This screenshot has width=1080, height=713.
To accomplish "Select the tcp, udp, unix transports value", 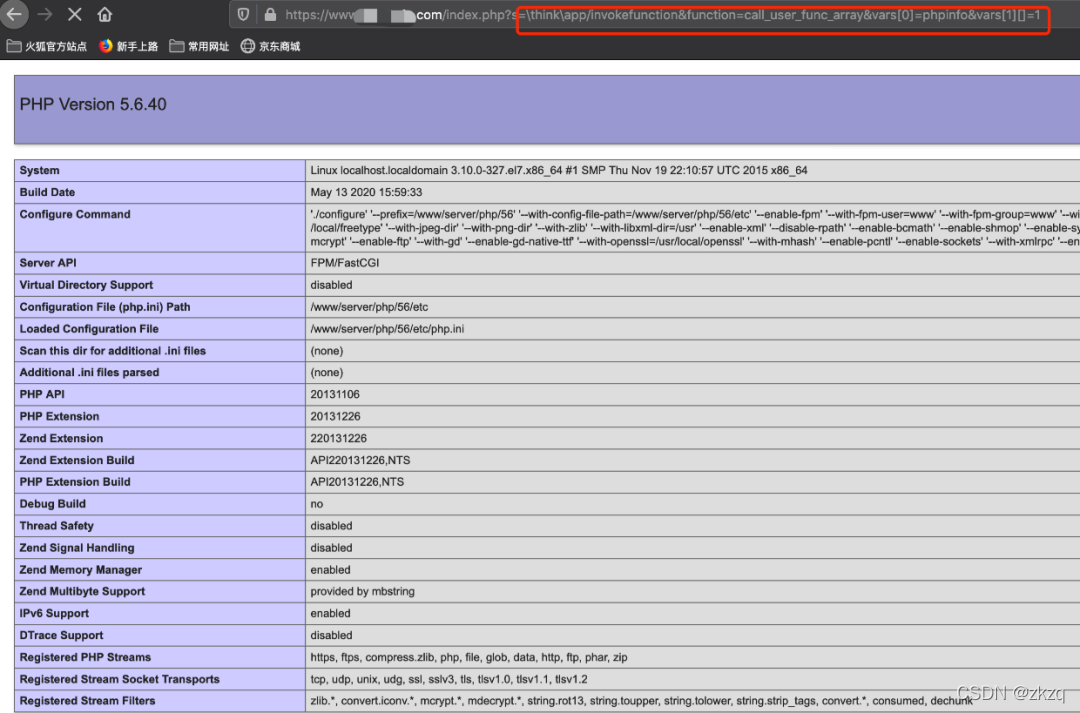I will pyautogui.click(x=448, y=679).
